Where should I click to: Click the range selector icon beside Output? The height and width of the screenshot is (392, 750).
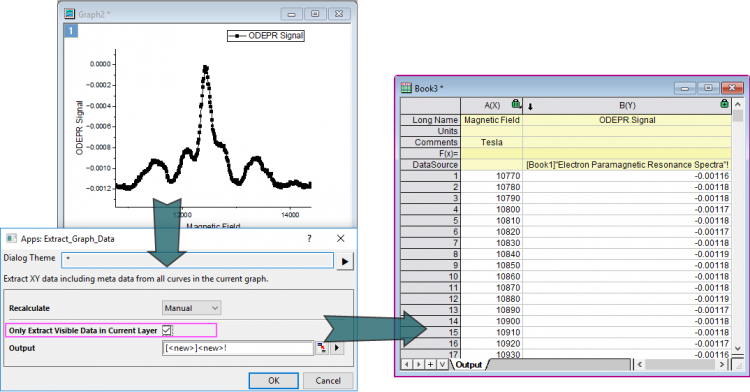coord(322,348)
